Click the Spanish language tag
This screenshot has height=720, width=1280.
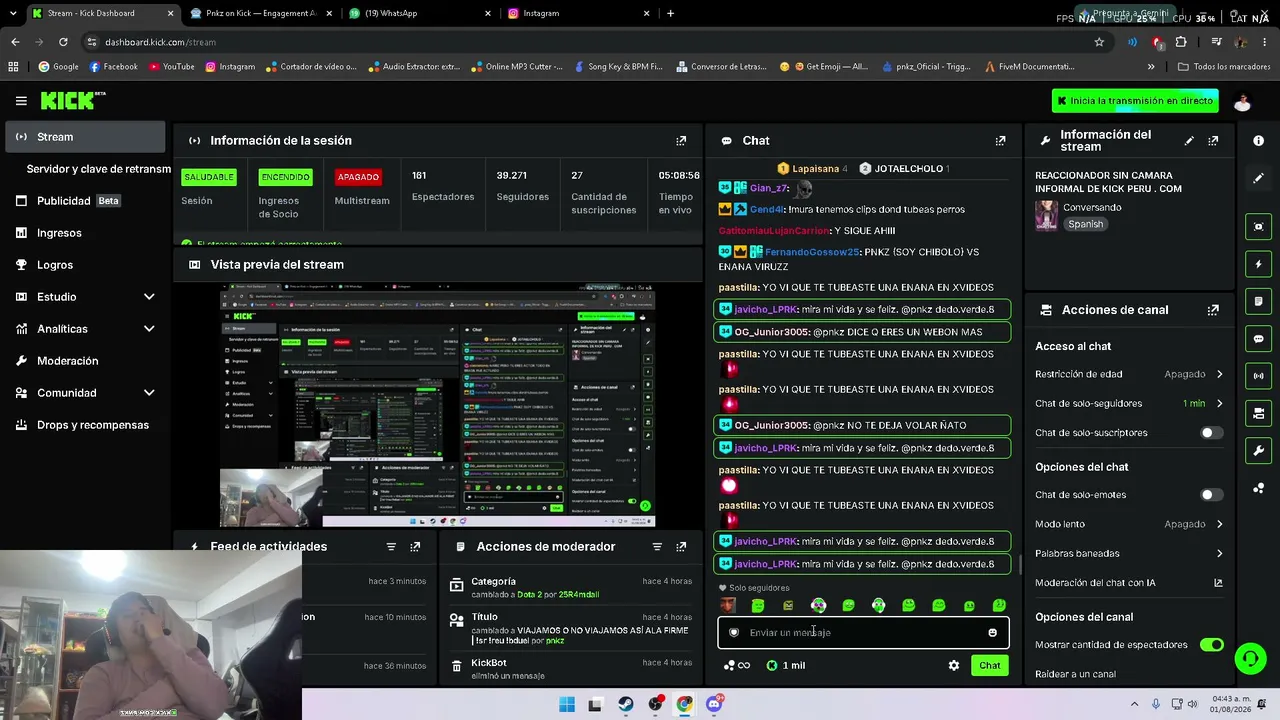tap(1085, 224)
